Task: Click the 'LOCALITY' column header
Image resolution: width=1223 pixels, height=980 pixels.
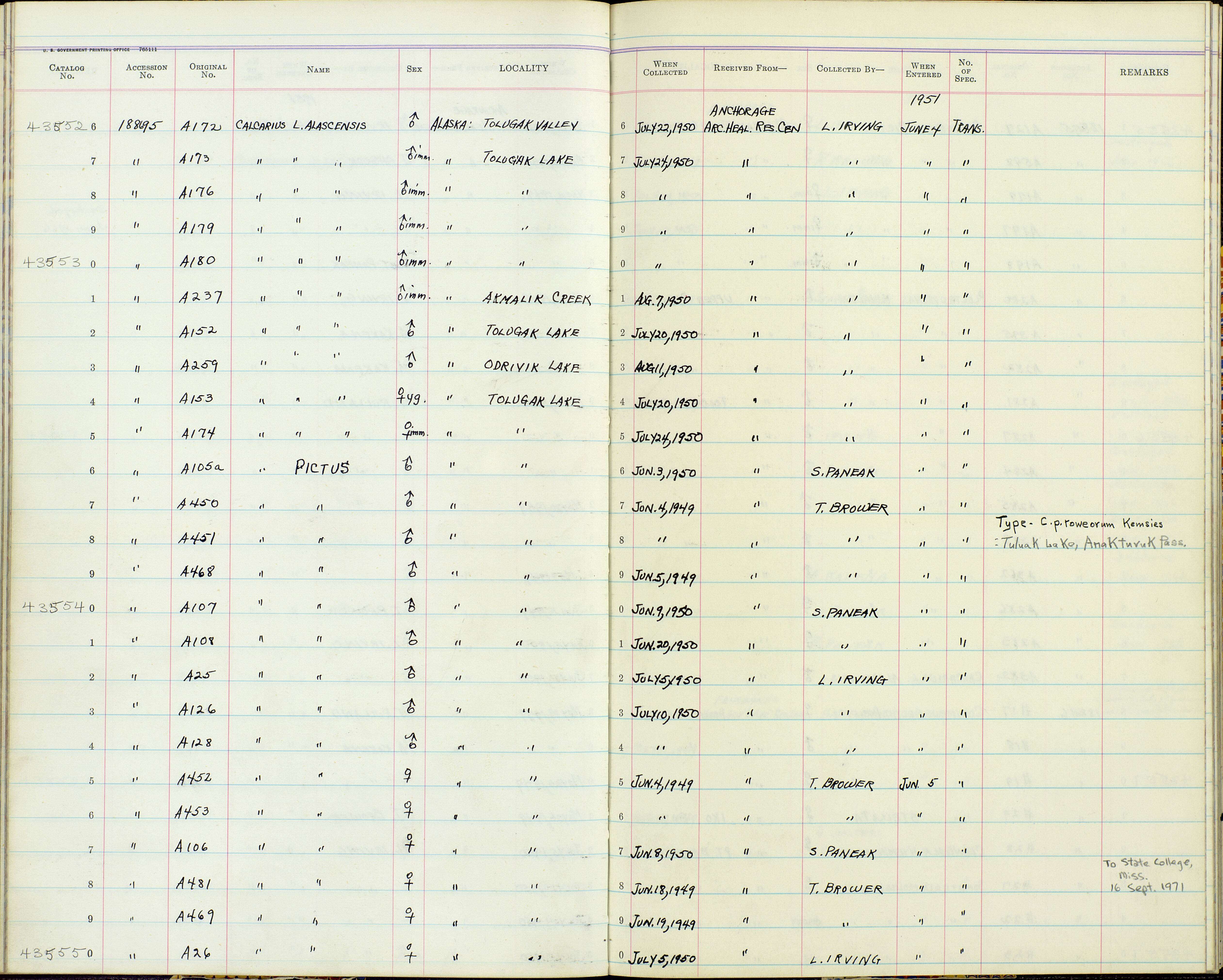Action: [x=524, y=68]
